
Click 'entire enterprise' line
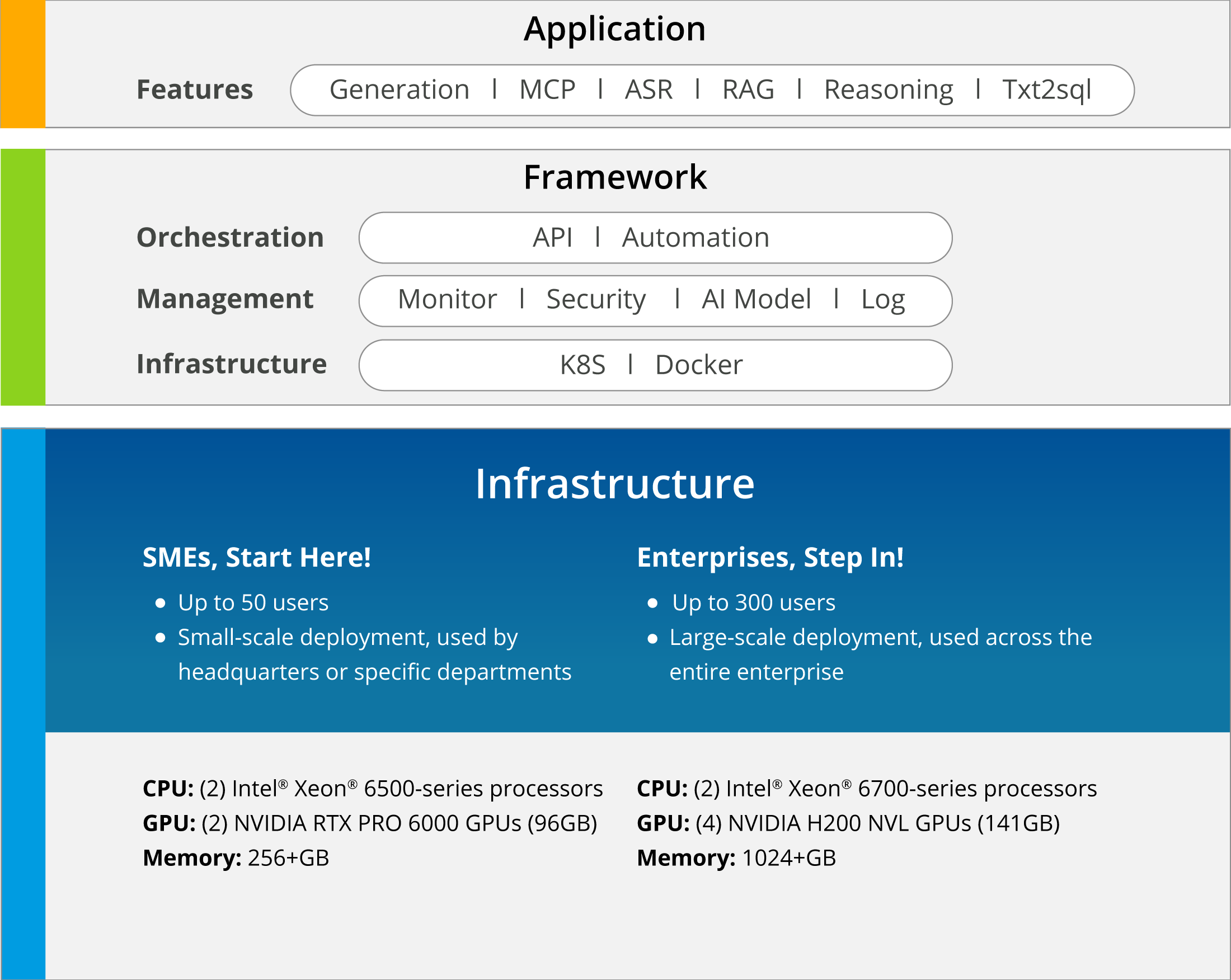pyautogui.click(x=757, y=672)
